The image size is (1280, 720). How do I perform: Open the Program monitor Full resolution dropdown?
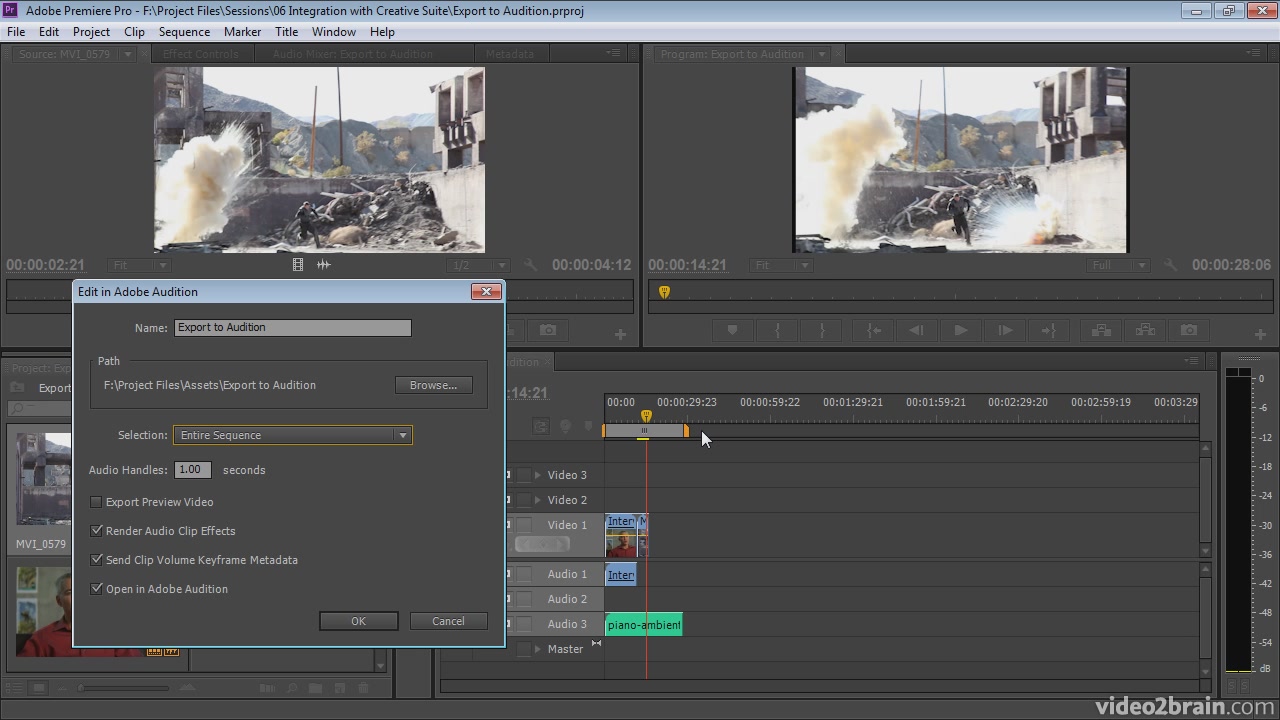click(1120, 265)
